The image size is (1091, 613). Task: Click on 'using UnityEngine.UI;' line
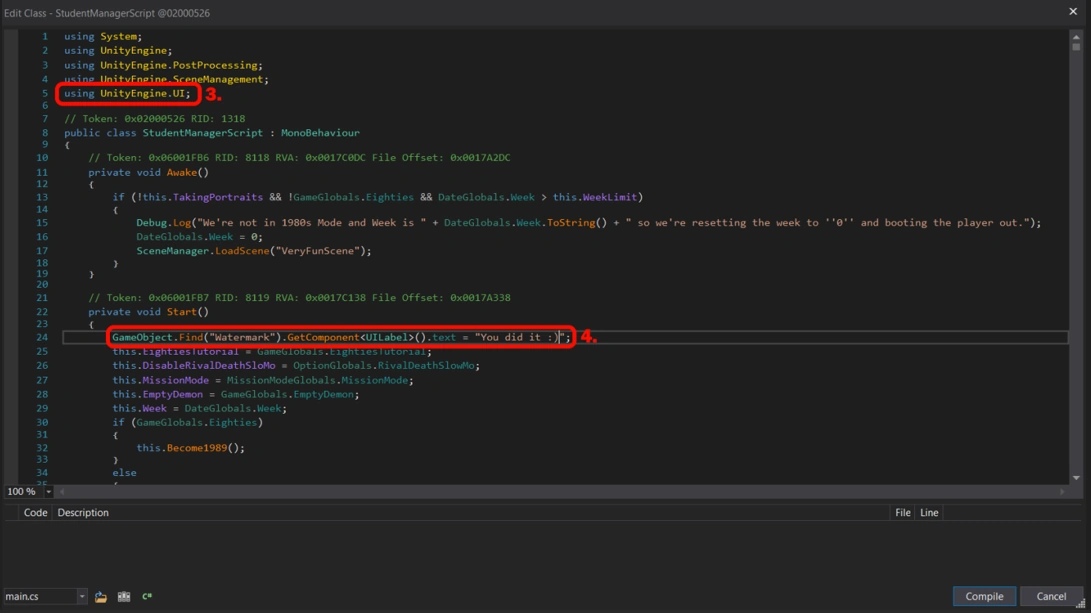(x=127, y=93)
